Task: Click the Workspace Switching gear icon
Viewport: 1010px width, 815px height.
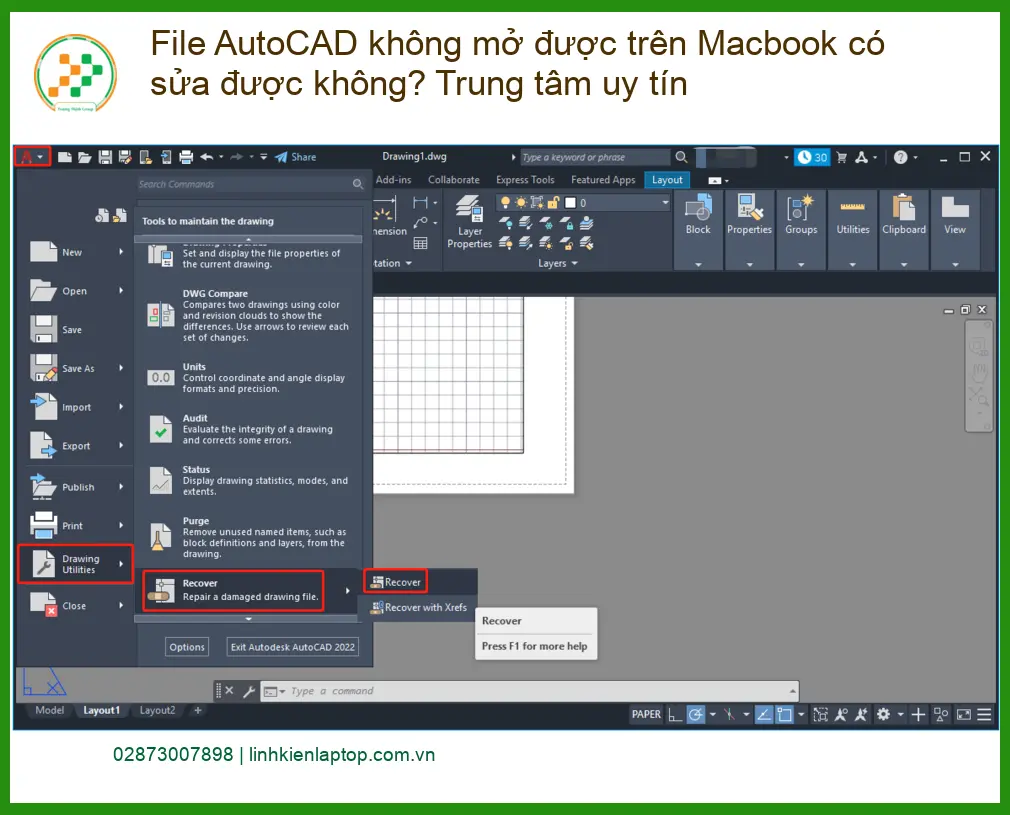Action: pos(883,714)
